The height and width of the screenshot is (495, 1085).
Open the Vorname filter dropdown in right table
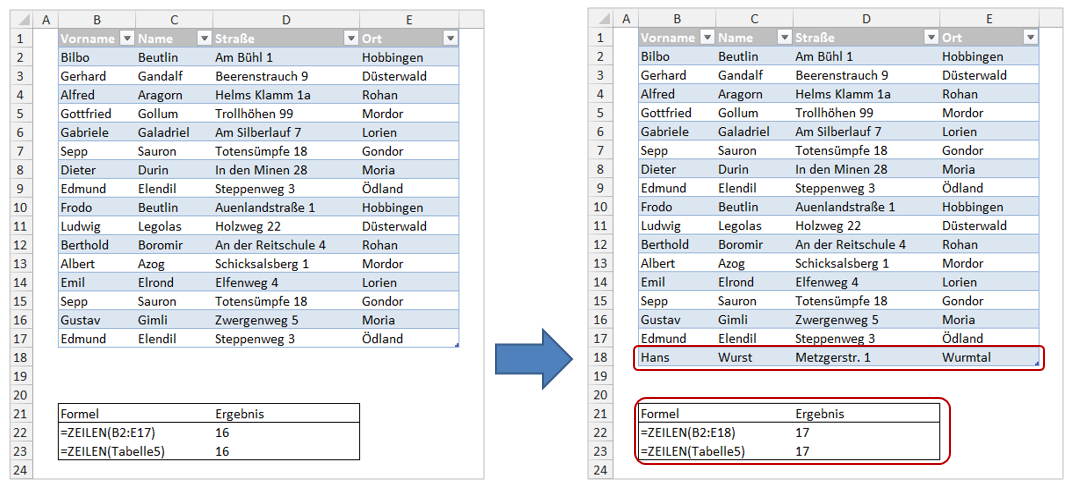tap(706, 38)
